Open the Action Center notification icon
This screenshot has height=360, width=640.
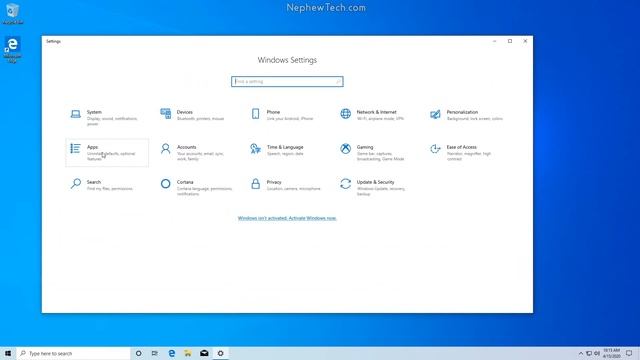(x=629, y=353)
